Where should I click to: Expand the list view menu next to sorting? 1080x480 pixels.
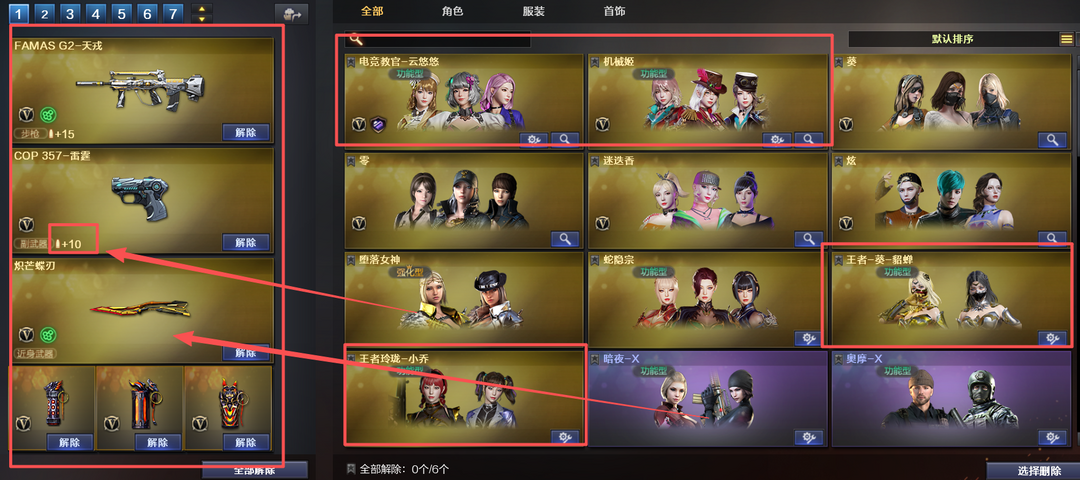pos(1066,39)
